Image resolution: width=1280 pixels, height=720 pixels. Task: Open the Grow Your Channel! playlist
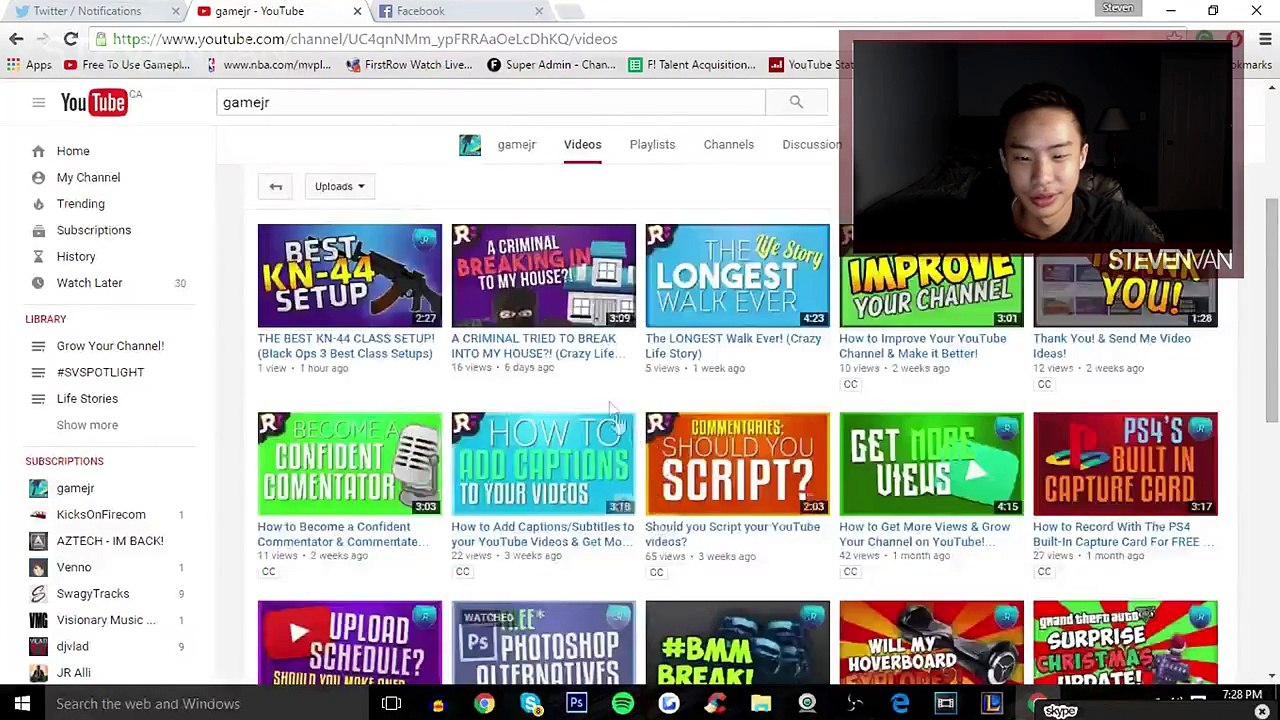point(110,346)
